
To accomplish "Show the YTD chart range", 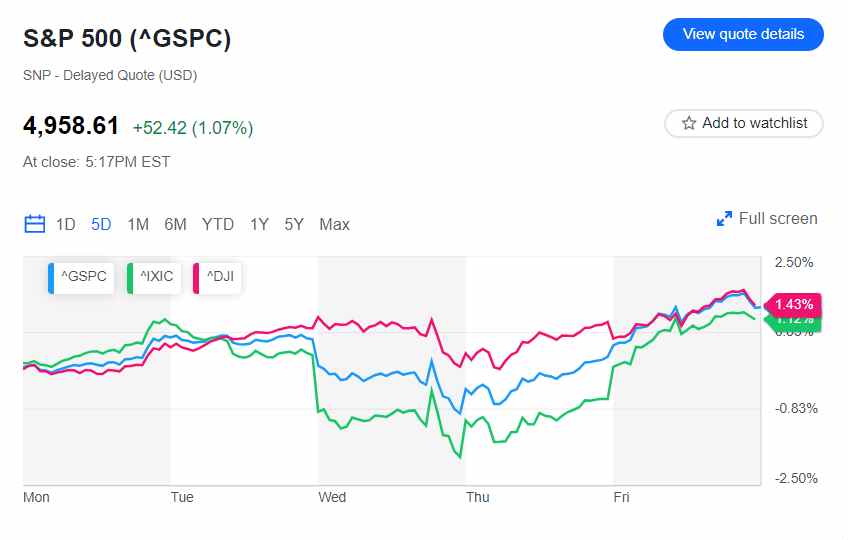I will (218, 224).
